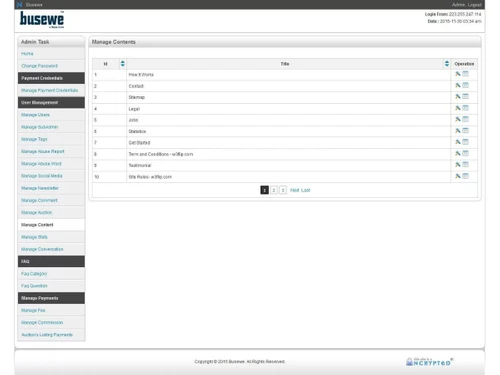The height and width of the screenshot is (375, 500).
Task: Open Manage Auction
Action: point(36,213)
